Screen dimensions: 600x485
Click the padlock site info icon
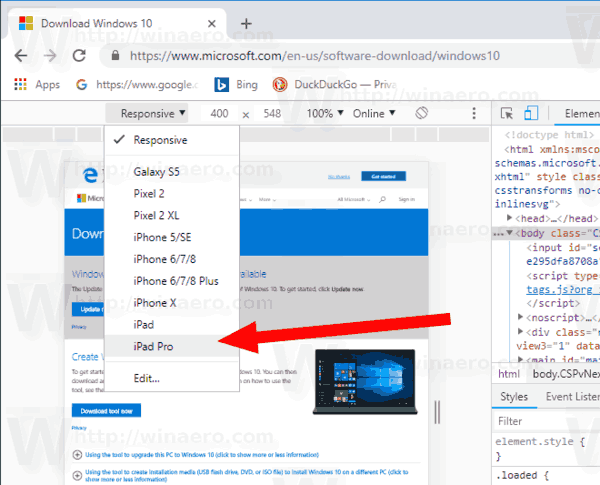coord(115,56)
